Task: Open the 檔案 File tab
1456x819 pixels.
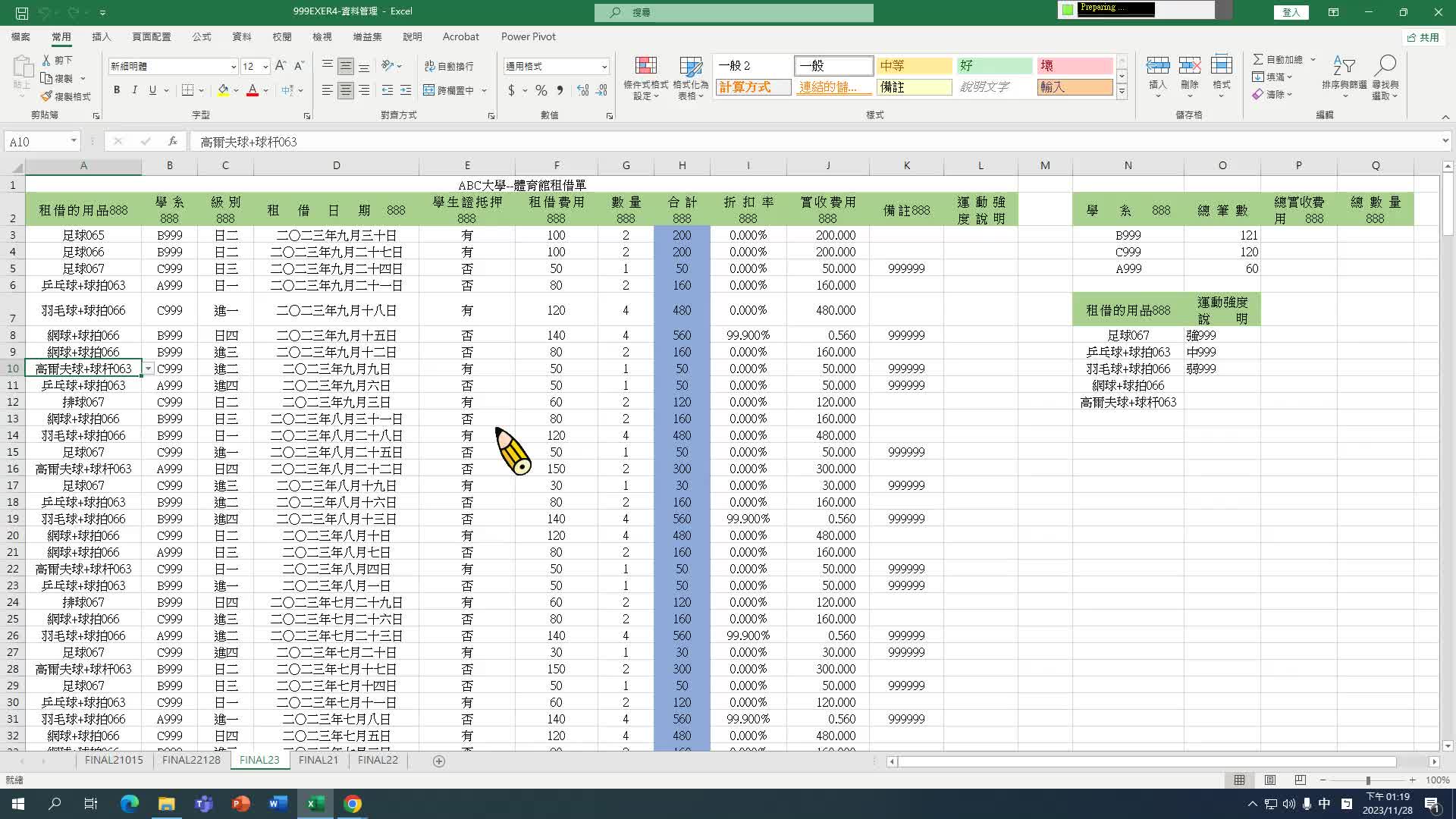Action: [20, 36]
